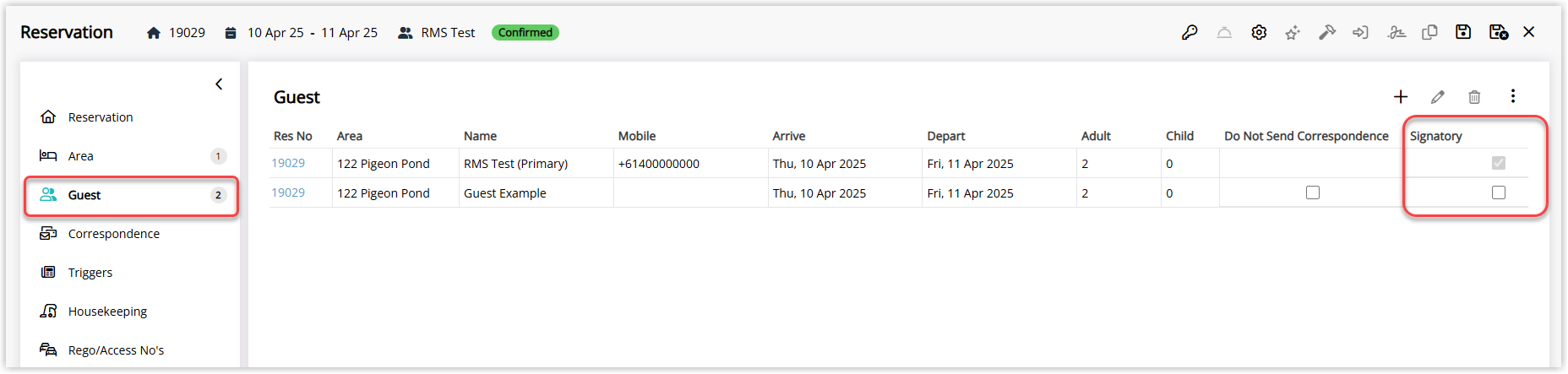
Task: Save the reservation with floppy disk icon
Action: (1463, 32)
